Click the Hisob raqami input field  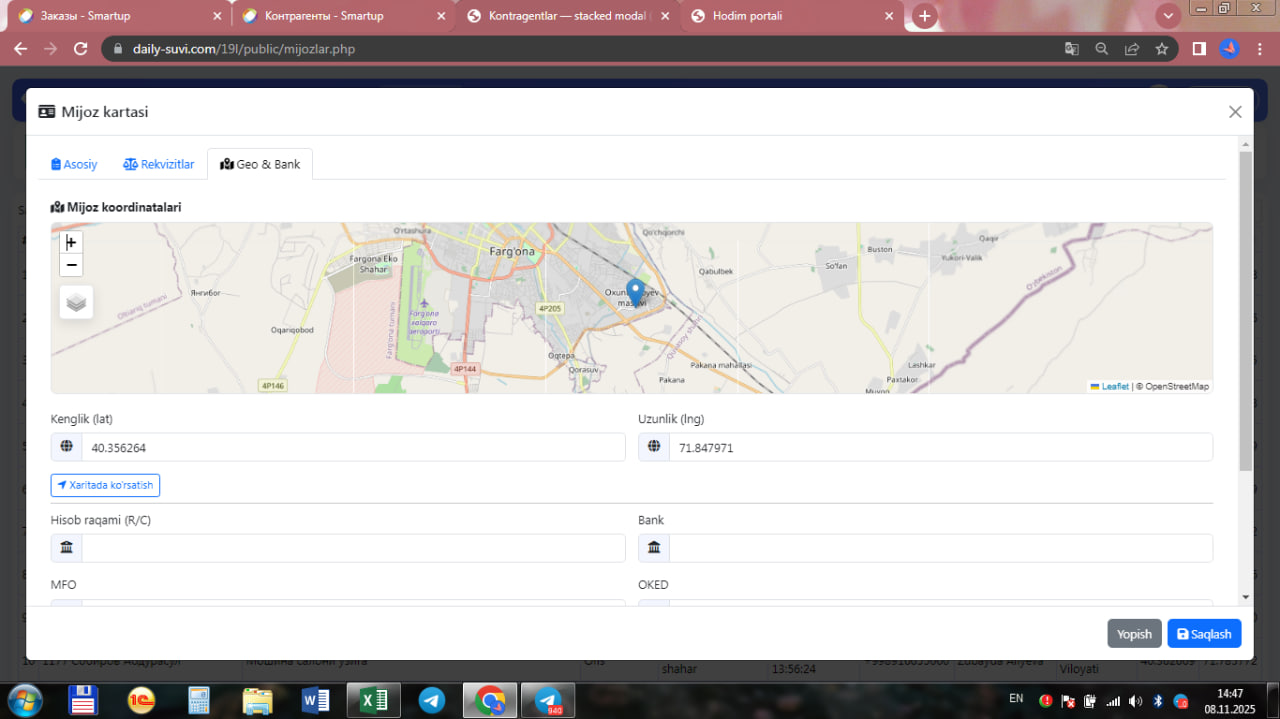click(x=352, y=548)
